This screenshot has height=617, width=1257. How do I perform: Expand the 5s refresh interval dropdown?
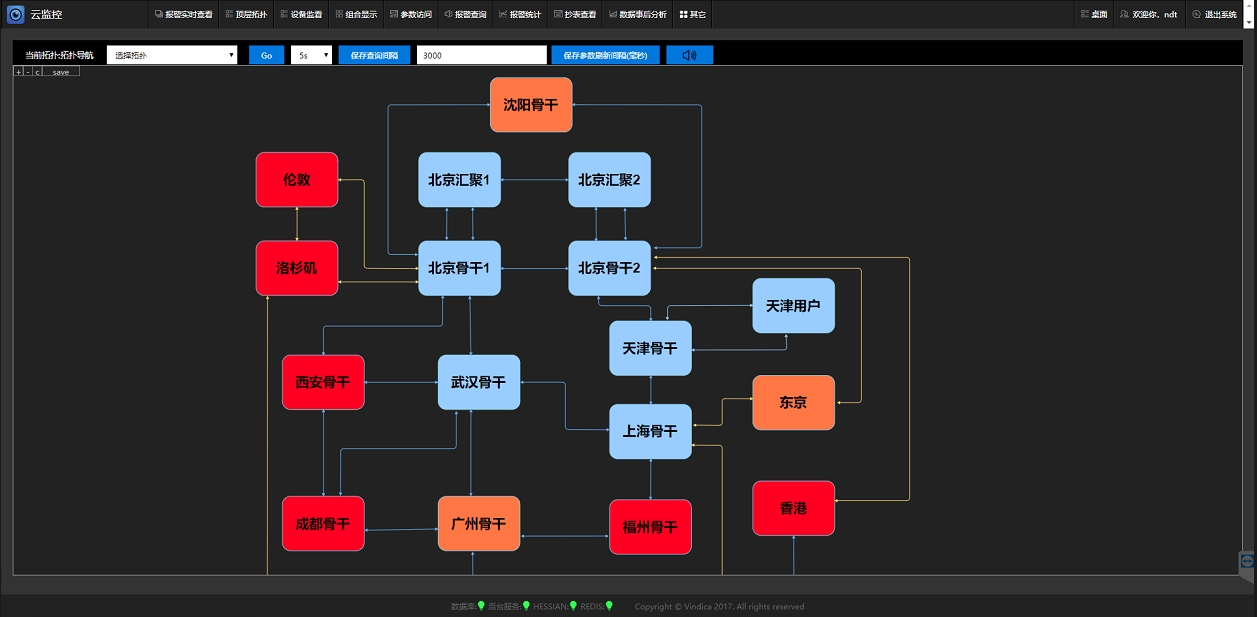tap(311, 56)
